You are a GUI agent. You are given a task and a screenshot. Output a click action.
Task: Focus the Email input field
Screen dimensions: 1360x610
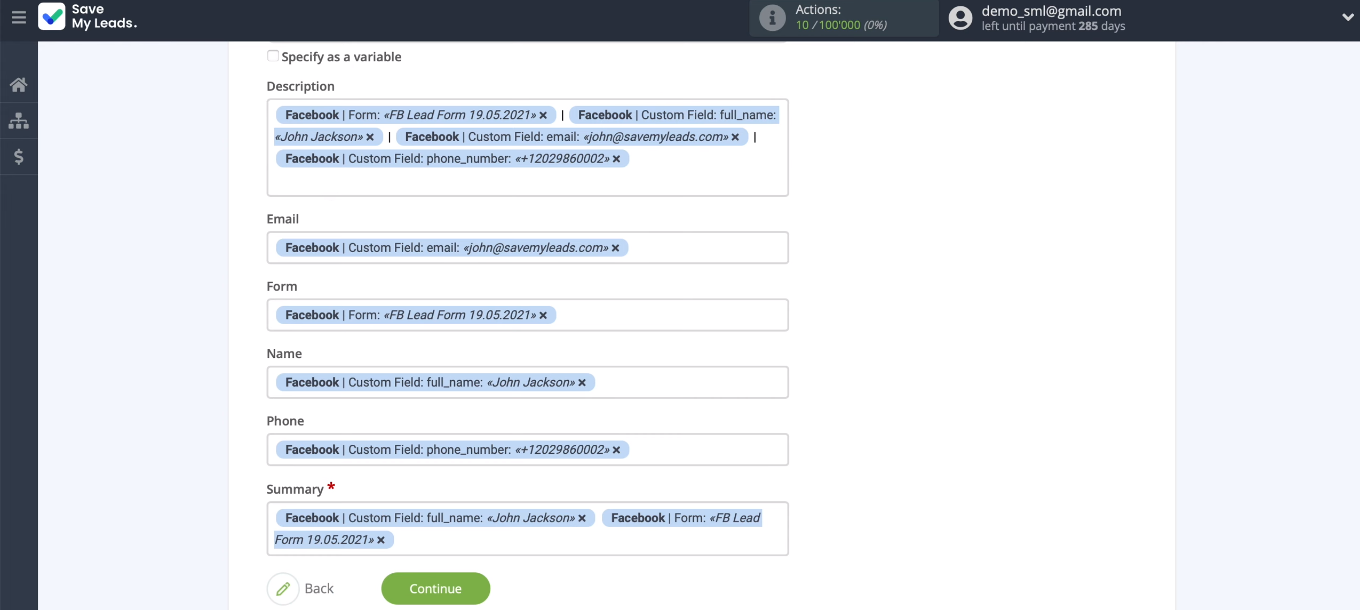tap(527, 248)
